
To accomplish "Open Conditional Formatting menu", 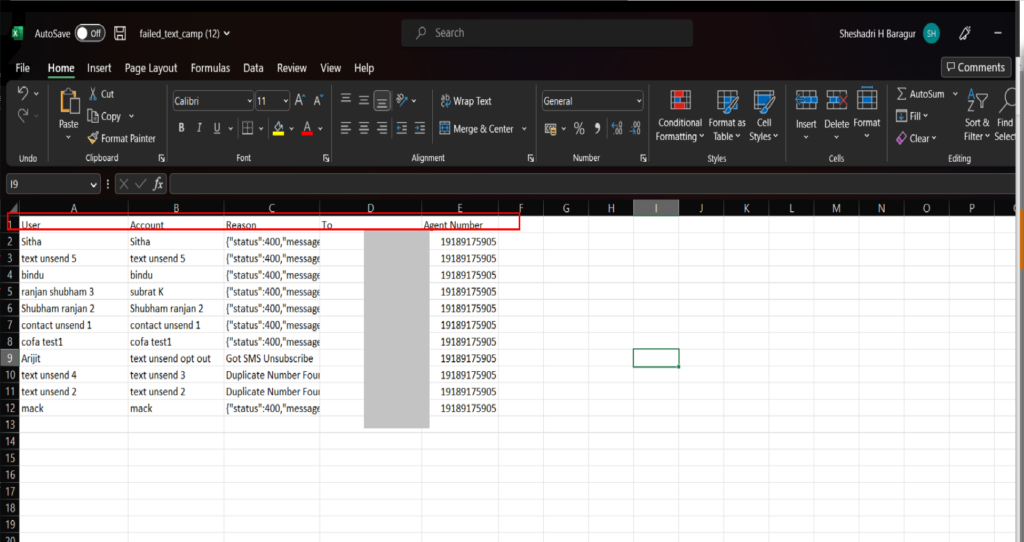I will pyautogui.click(x=680, y=116).
